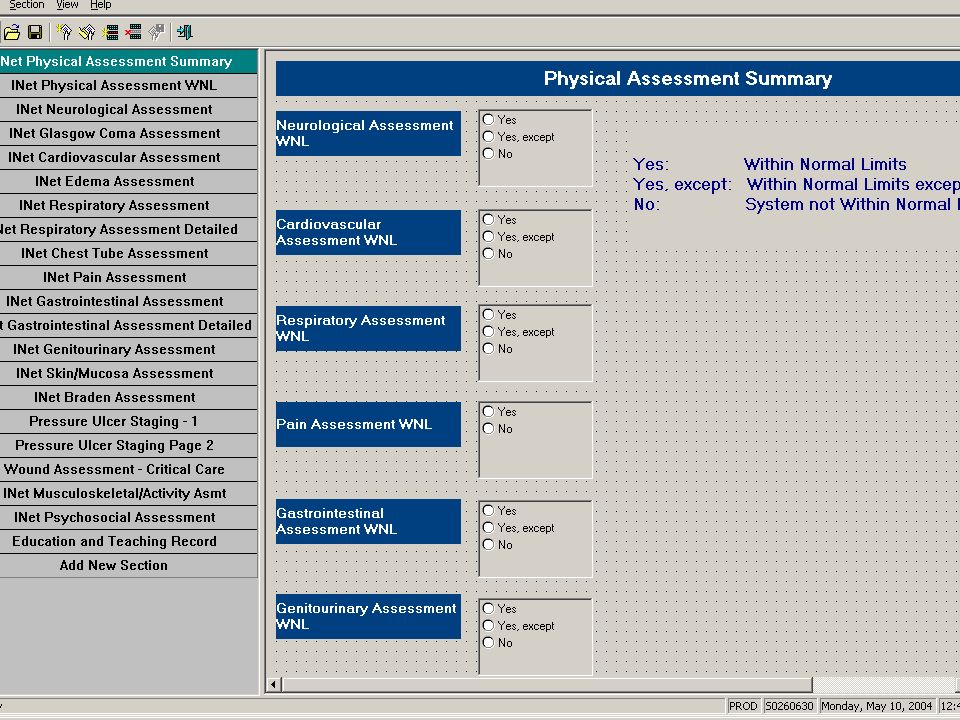960x720 pixels.
Task: Select No for Pain Assessment WNL
Action: (488, 429)
